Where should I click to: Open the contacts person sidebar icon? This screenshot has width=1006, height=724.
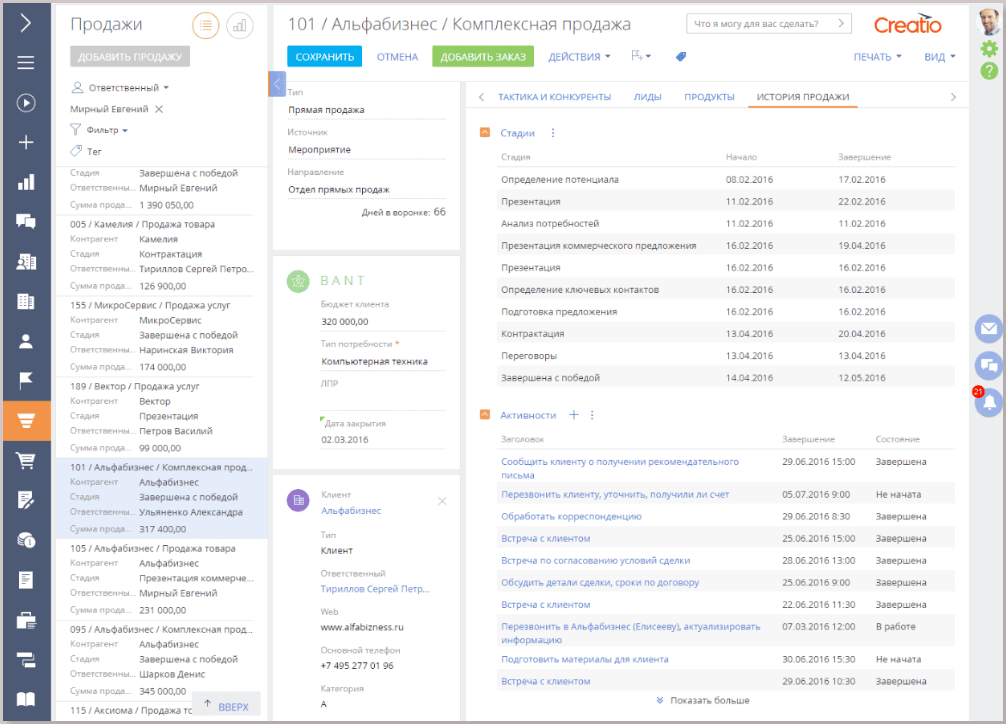pyautogui.click(x=26, y=341)
